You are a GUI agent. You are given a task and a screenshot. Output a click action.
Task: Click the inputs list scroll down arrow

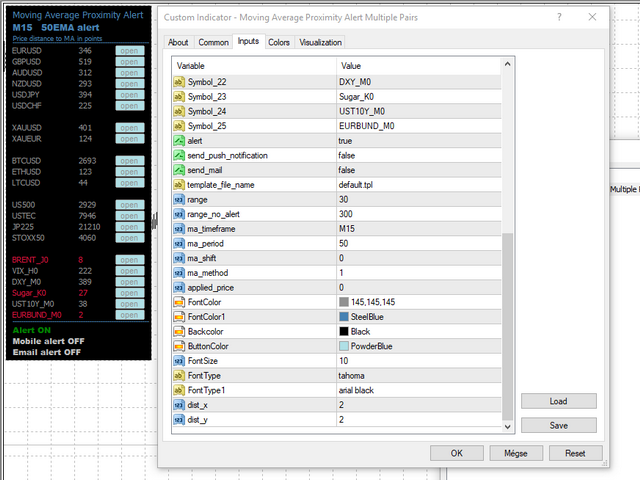507,427
